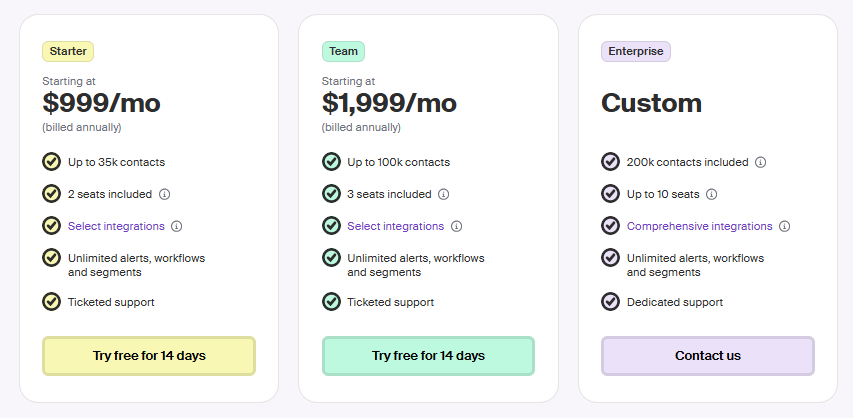Click checkmark beside Team 'Ticketed support'
The image size is (853, 418).
click(x=331, y=302)
